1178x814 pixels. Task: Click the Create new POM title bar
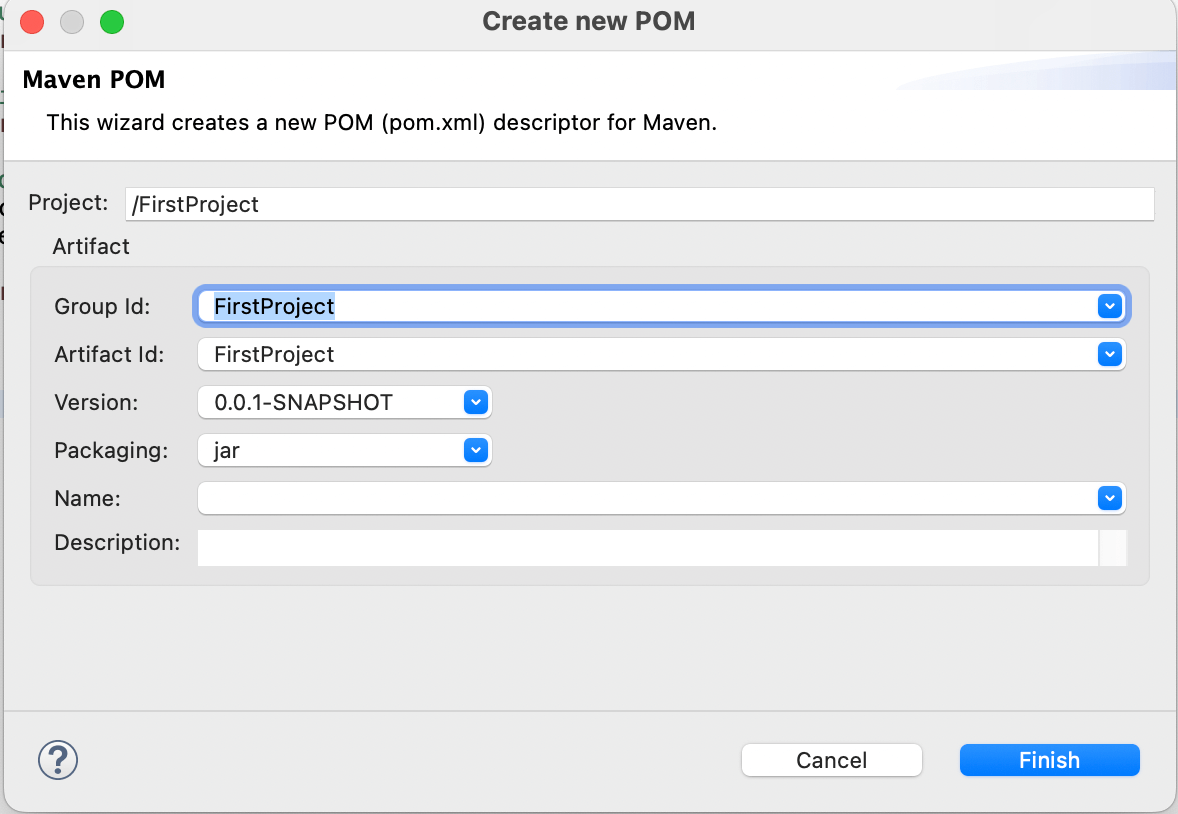(588, 21)
